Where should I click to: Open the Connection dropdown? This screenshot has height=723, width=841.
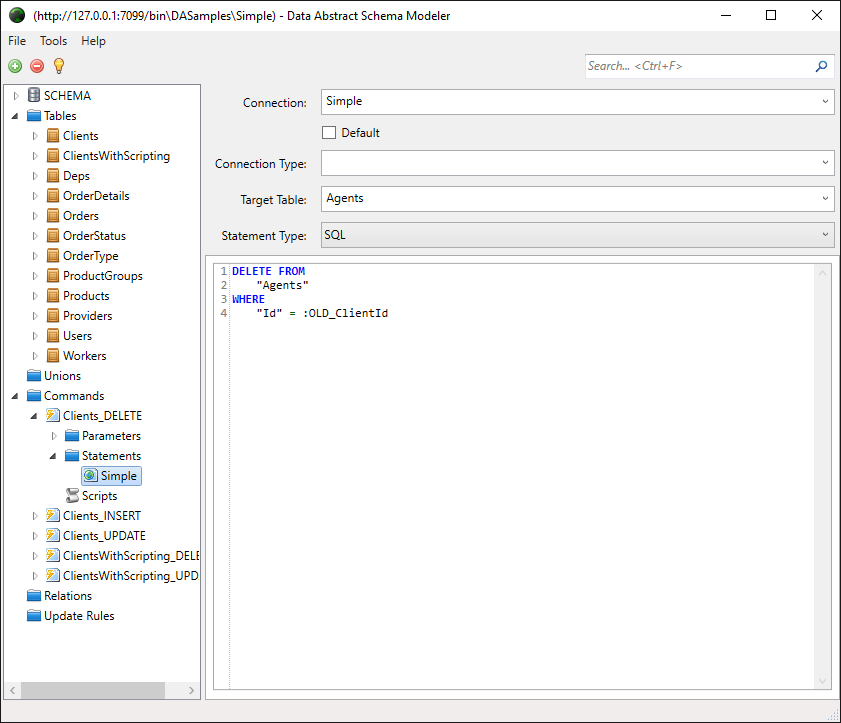click(x=825, y=101)
